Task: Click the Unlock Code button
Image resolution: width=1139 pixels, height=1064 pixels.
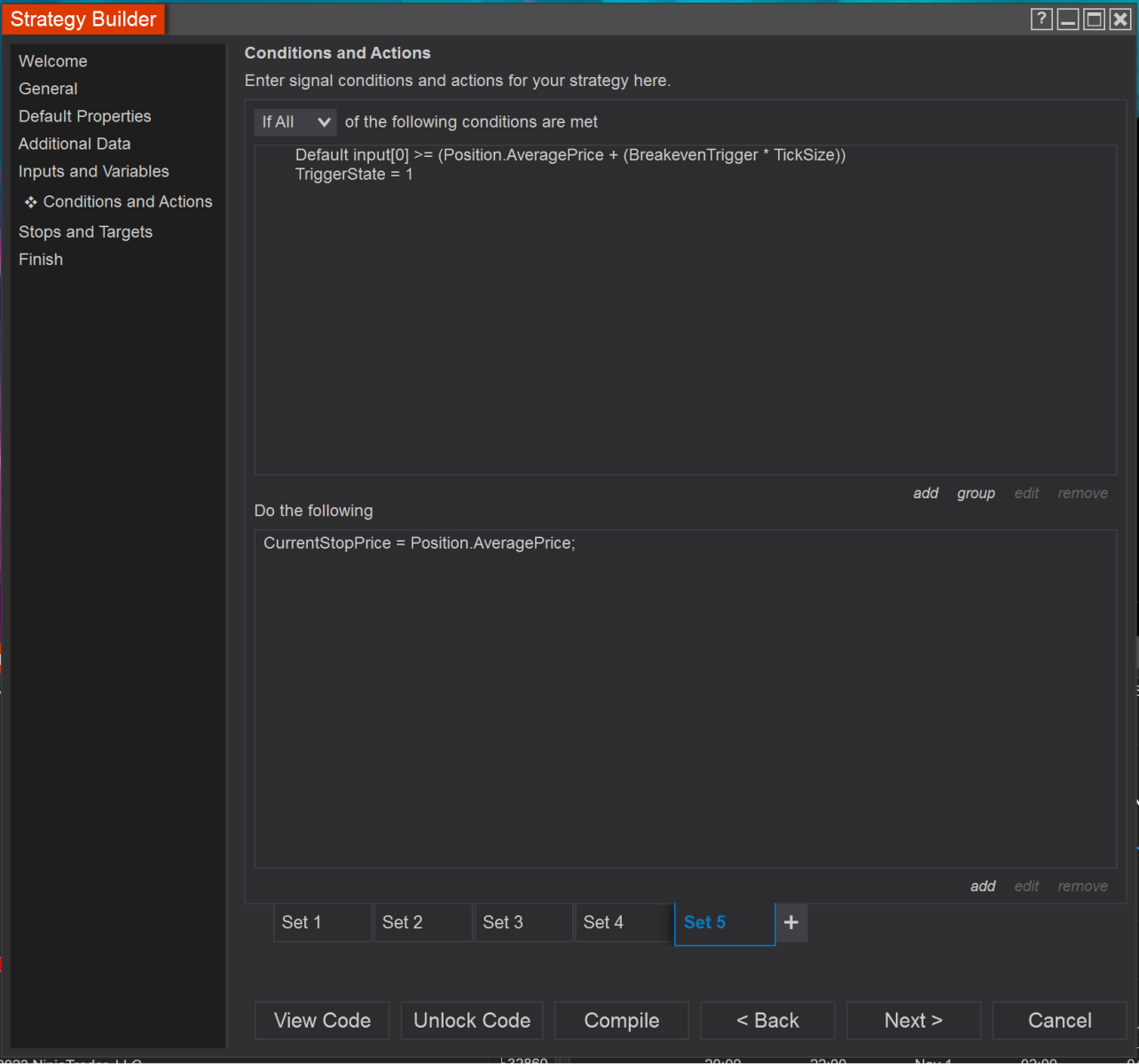Action: [472, 1021]
